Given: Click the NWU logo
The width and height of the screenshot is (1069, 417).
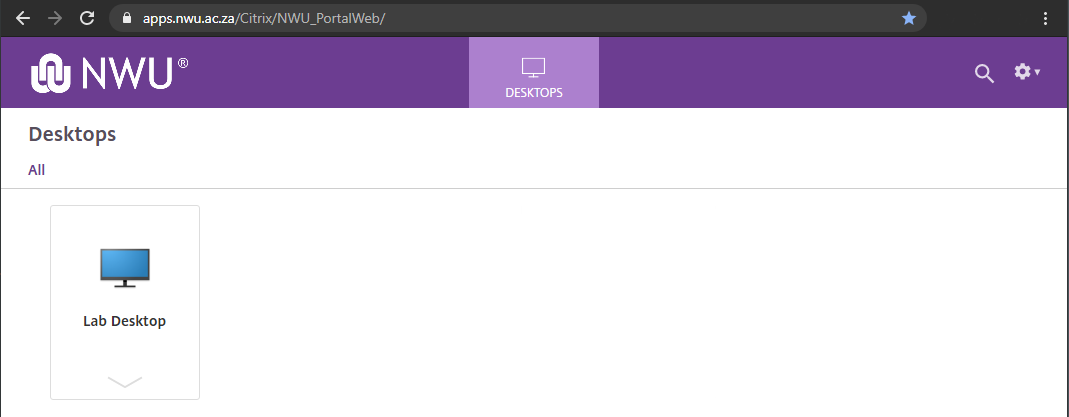Looking at the screenshot, I should (110, 72).
